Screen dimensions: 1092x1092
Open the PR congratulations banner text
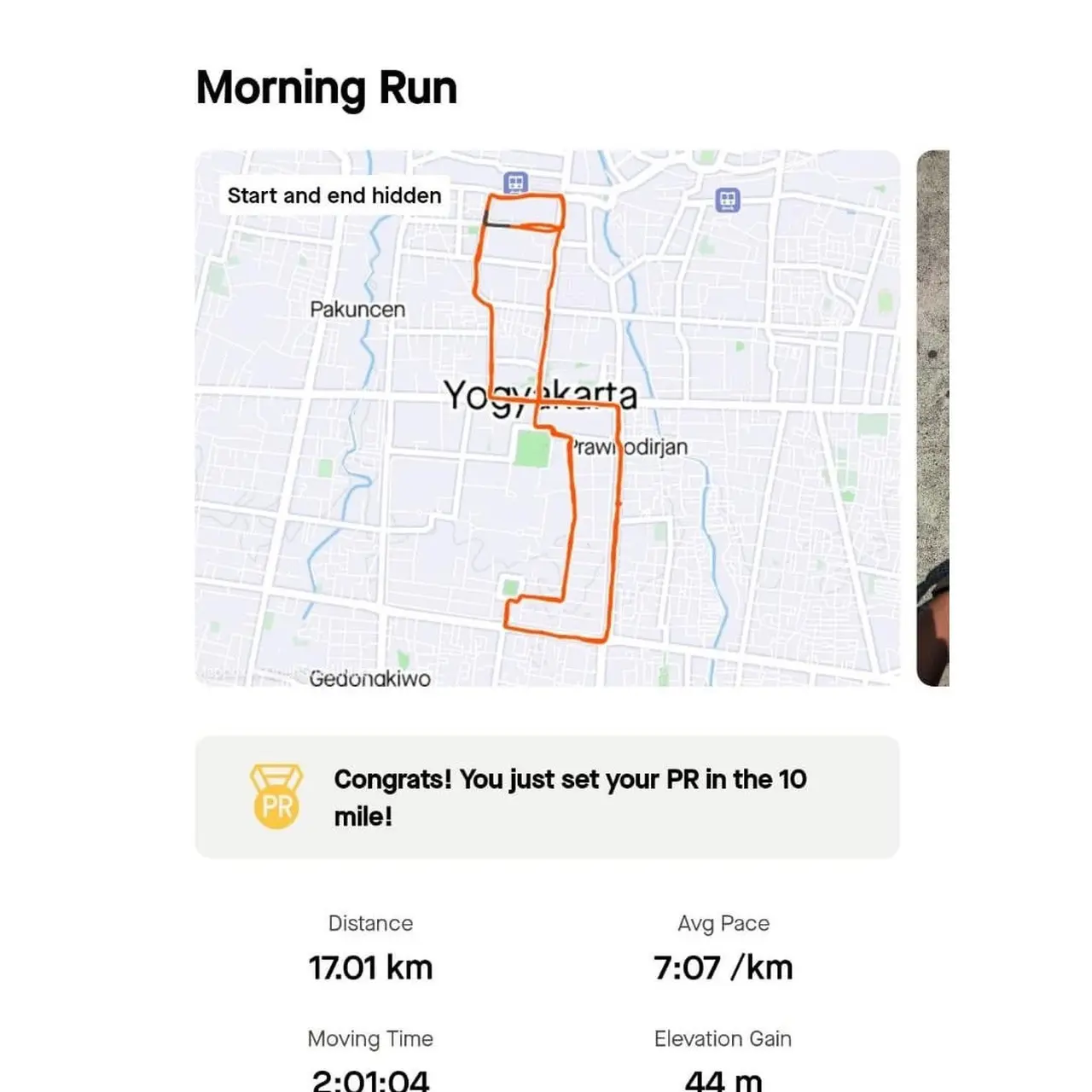(569, 797)
